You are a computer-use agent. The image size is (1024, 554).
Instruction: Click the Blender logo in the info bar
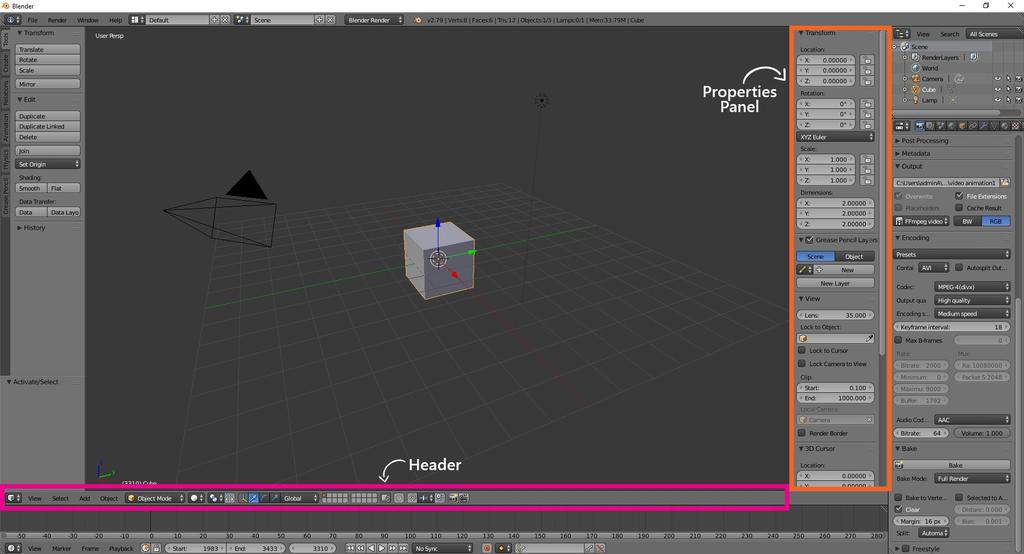point(418,20)
